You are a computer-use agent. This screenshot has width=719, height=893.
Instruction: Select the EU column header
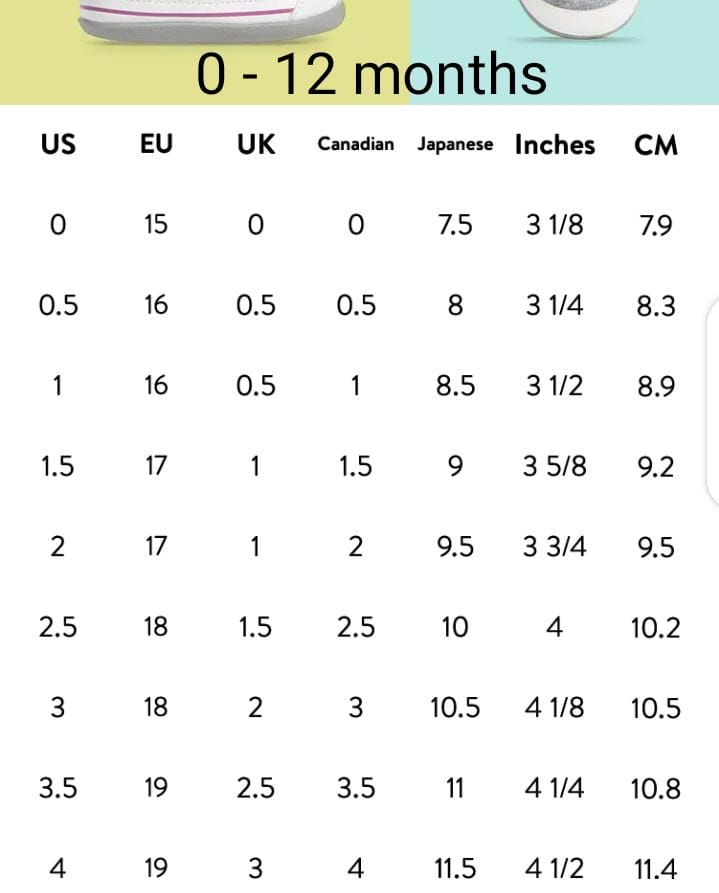[156, 145]
